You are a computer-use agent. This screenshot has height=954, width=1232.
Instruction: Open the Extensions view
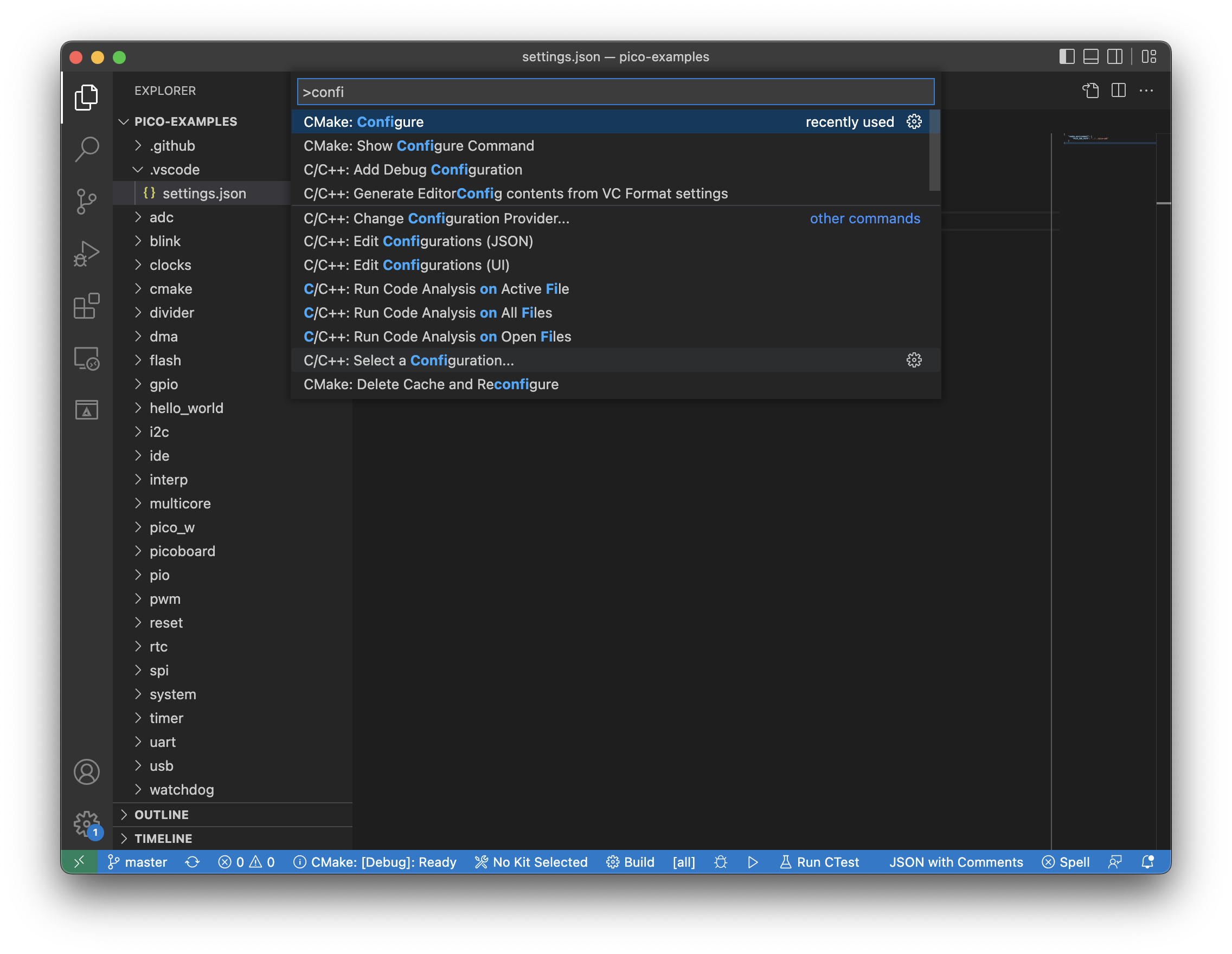pos(86,306)
